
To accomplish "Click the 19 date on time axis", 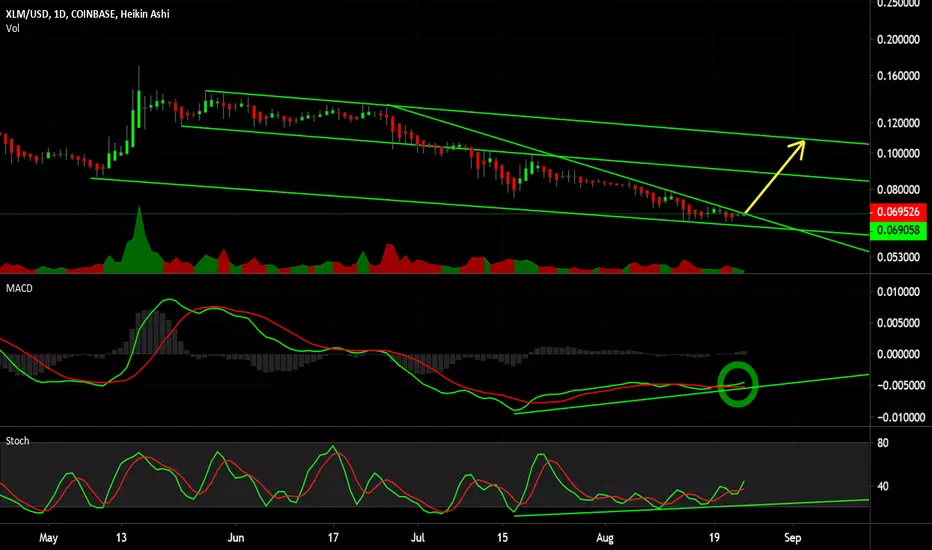I will pos(714,538).
